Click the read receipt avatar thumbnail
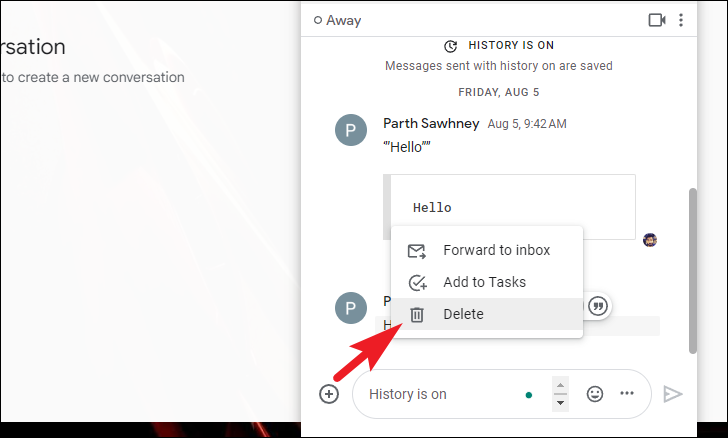728x438 pixels. (x=650, y=240)
